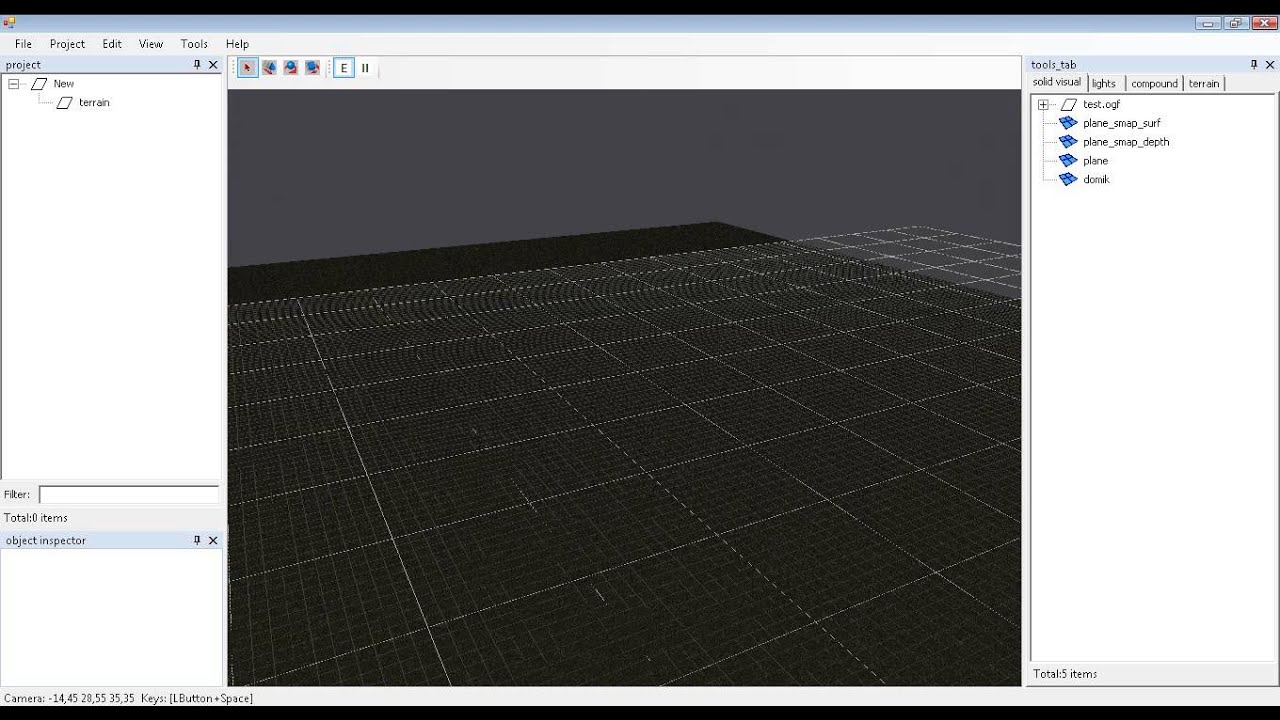
Task: Click the Keys: [LButton+Space] status text
Action: point(197,698)
